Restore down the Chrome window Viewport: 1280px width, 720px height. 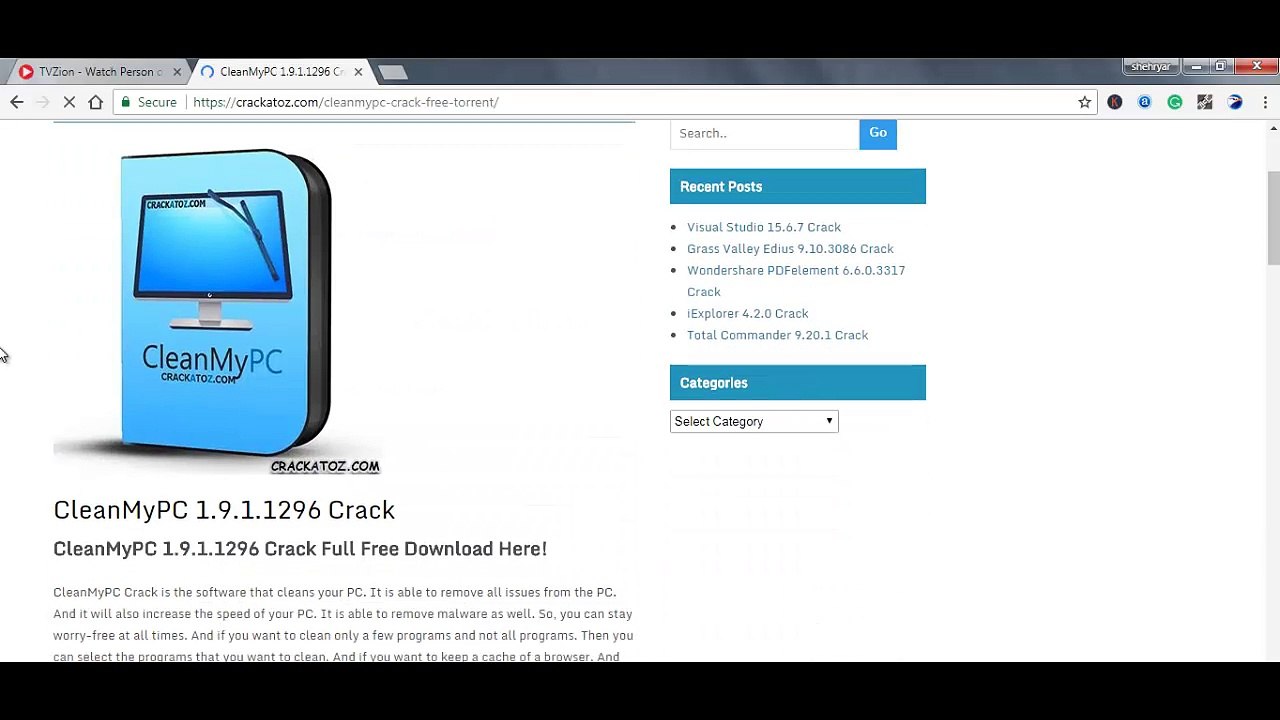(x=1220, y=67)
